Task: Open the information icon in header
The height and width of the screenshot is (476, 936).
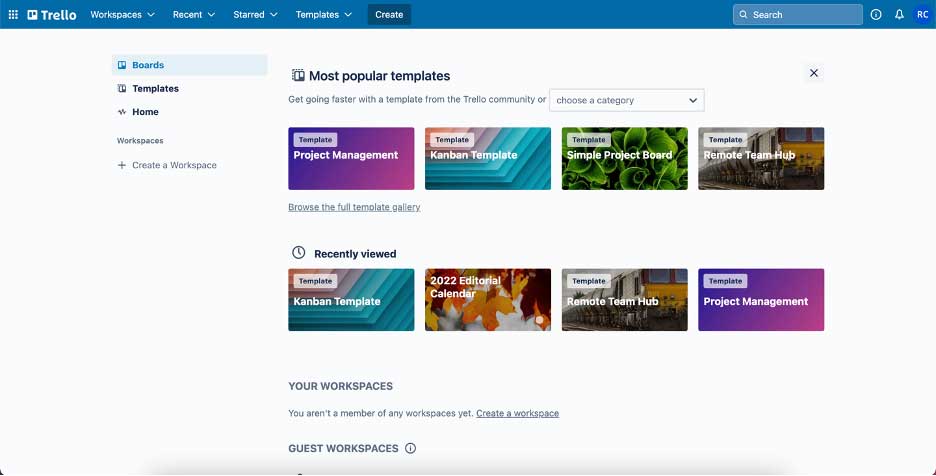Action: [876, 14]
